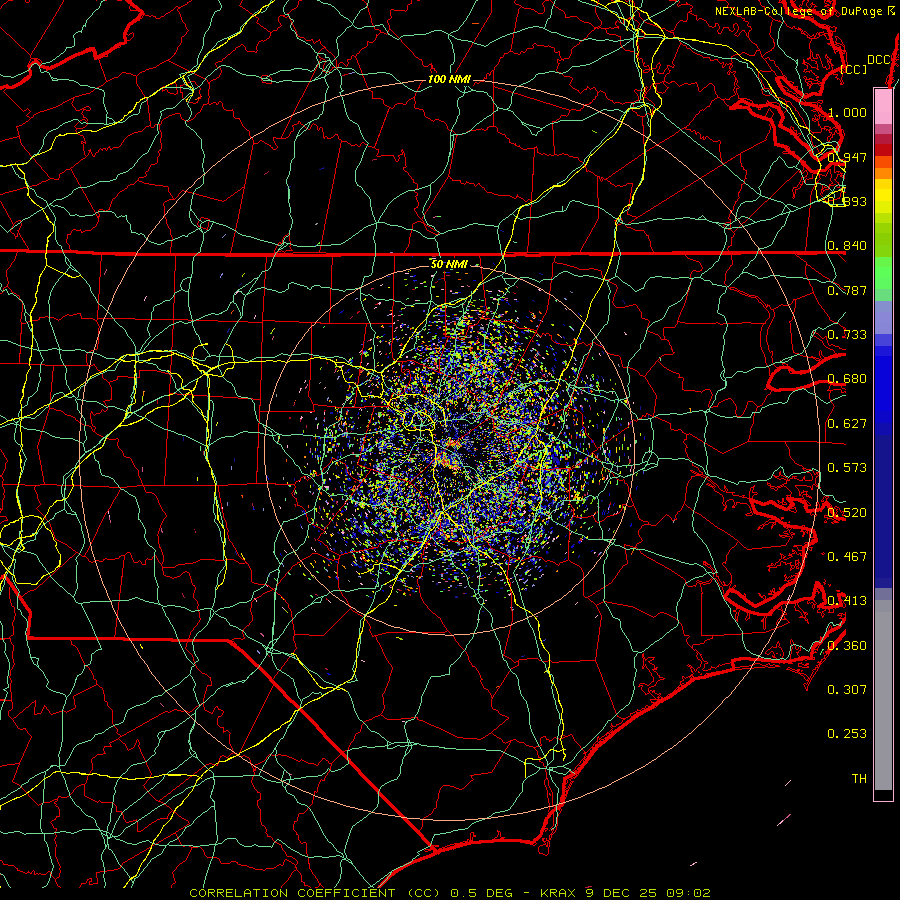Select the 0.840 legend value
900x900 pixels.
tap(847, 246)
